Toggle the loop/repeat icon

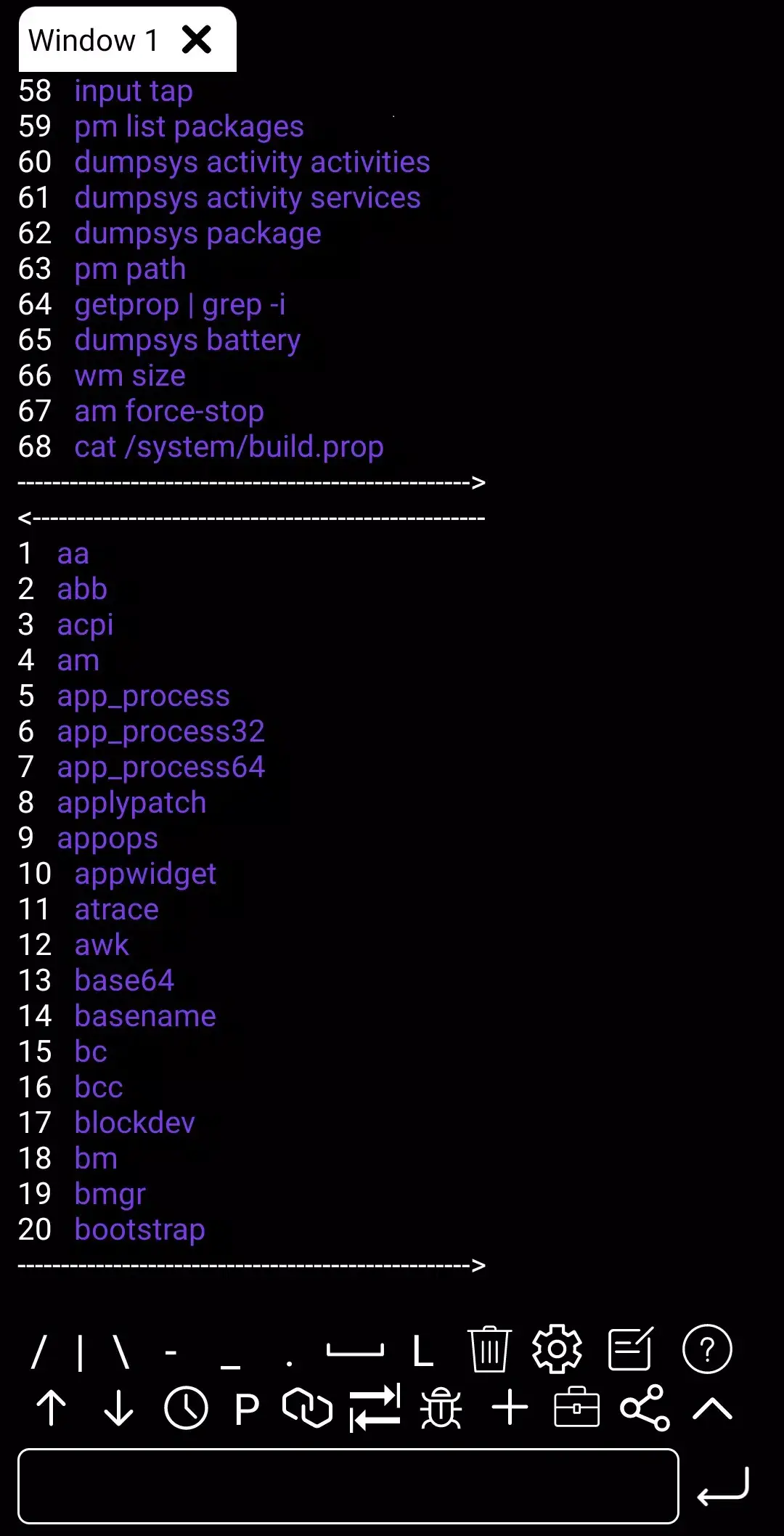coord(308,1407)
